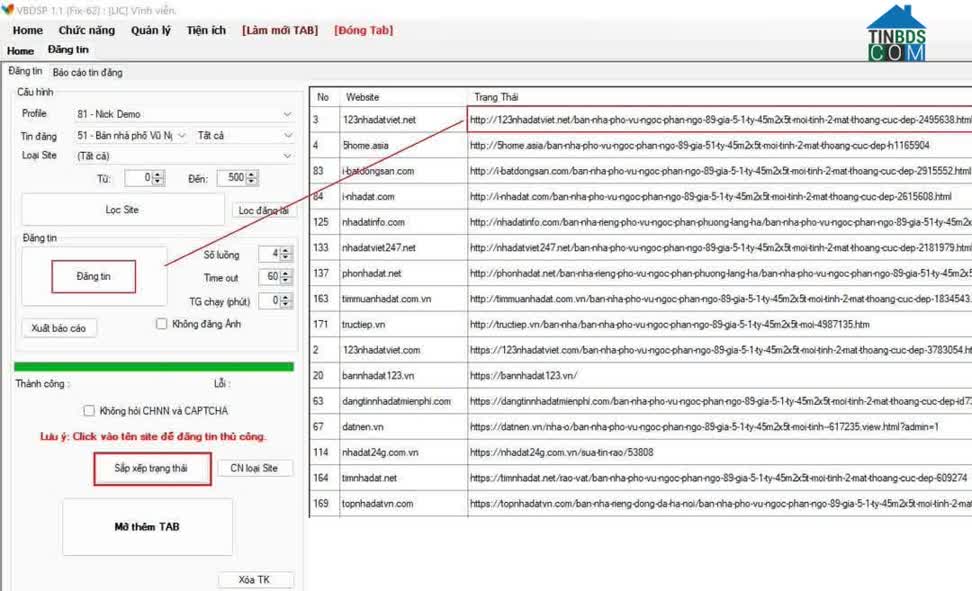Click the 5home.asia status URL
The image size is (972, 591).
(700, 145)
